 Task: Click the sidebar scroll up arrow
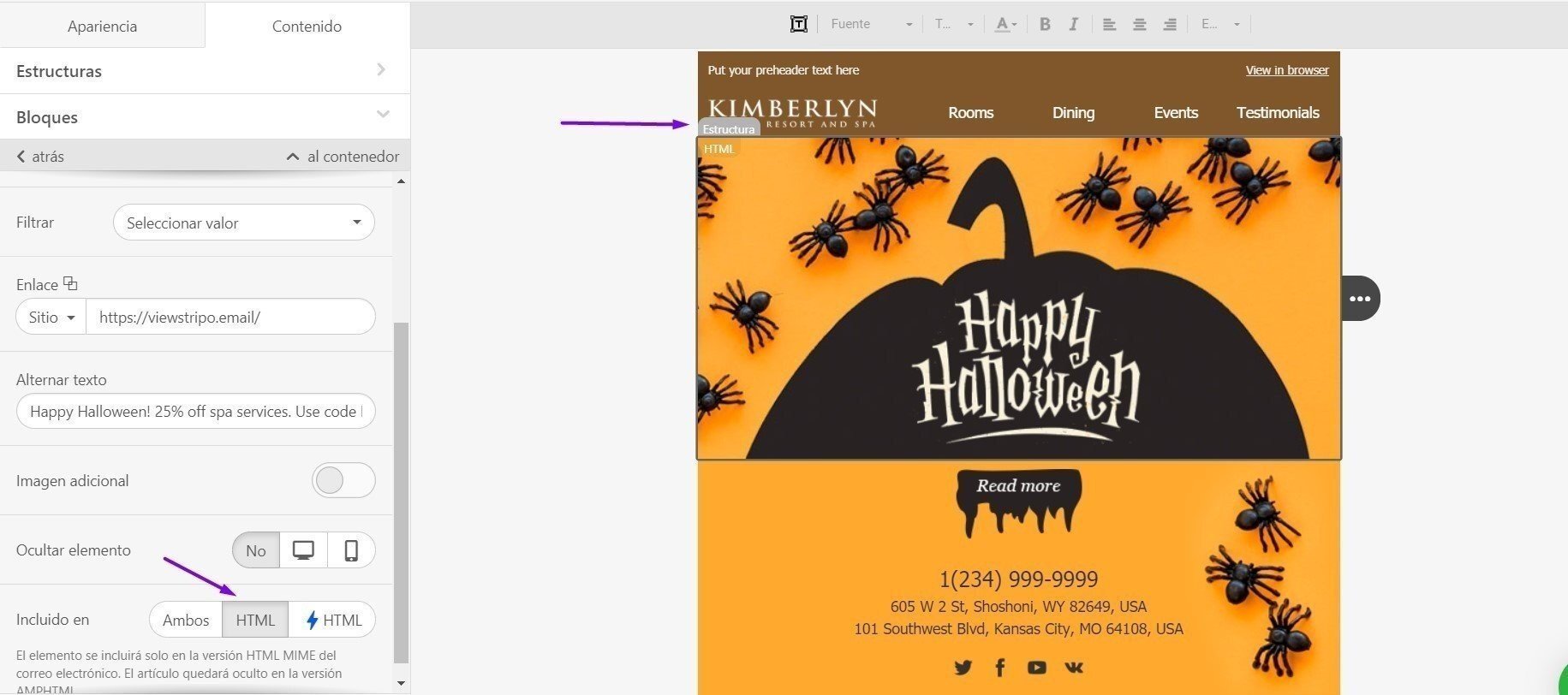pos(401,181)
